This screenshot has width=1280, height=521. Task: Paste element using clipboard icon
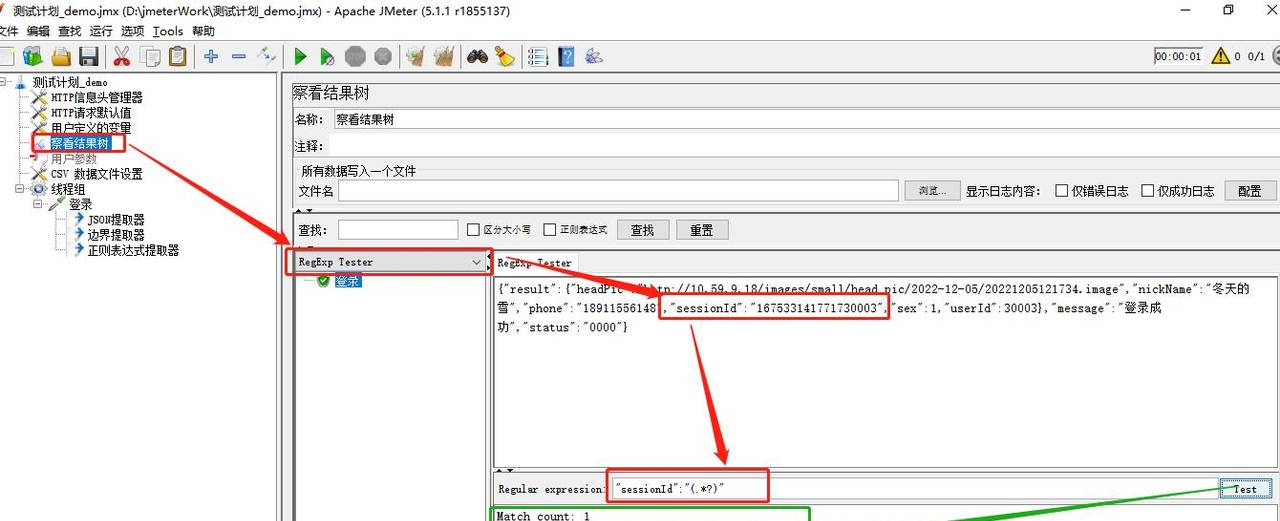click(x=177, y=56)
